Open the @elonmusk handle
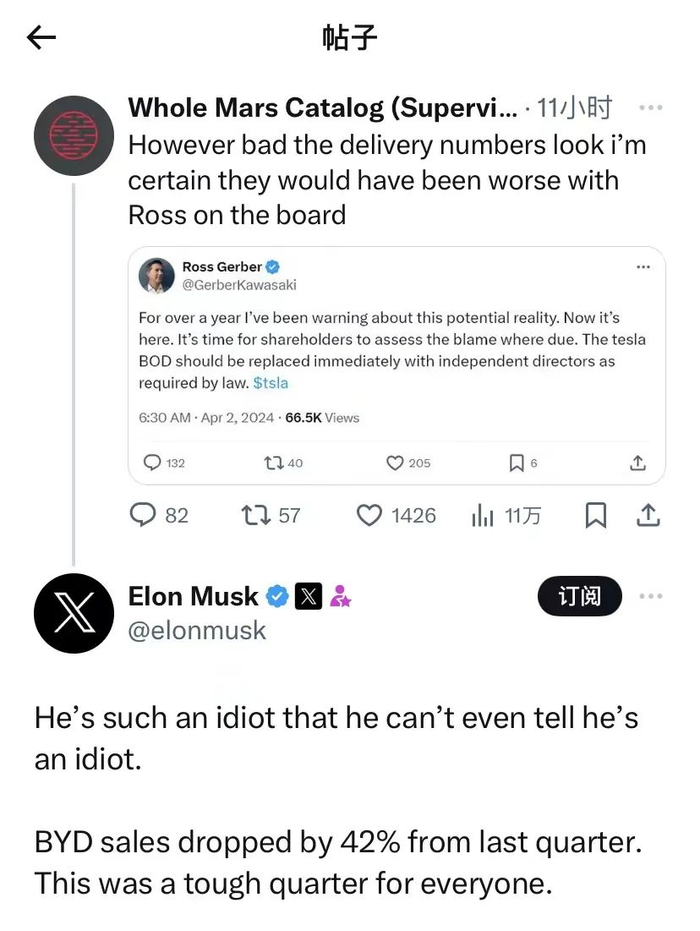The image size is (700, 931). (x=197, y=631)
